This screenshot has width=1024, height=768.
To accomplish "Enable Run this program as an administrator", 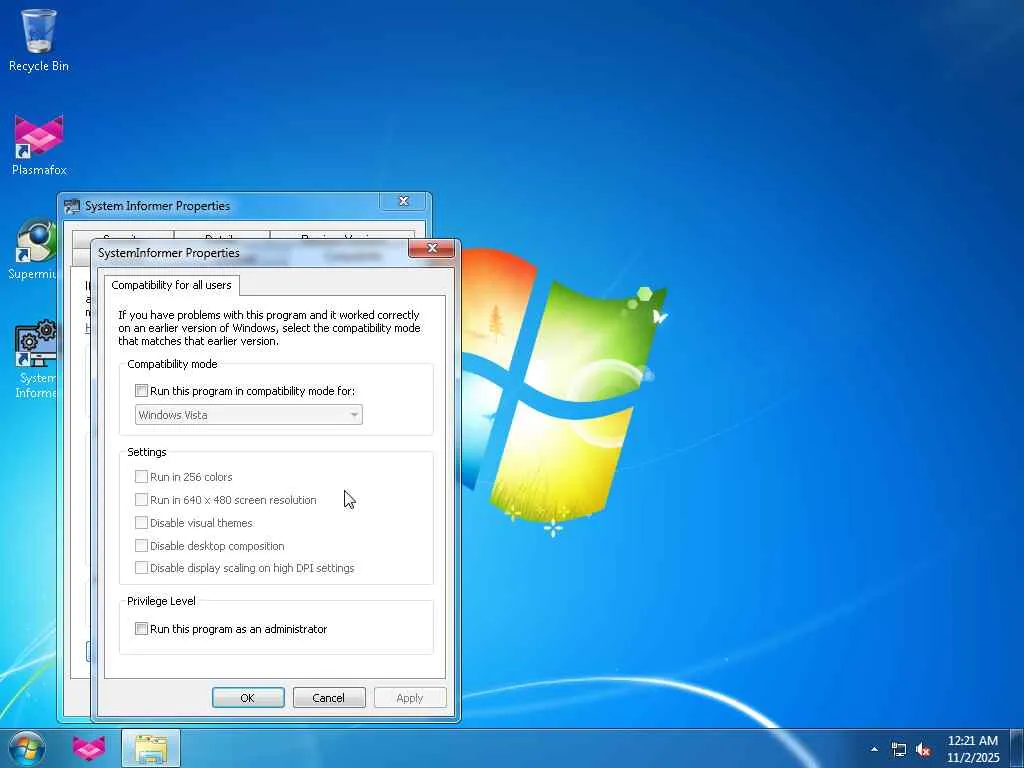I will pyautogui.click(x=141, y=629).
